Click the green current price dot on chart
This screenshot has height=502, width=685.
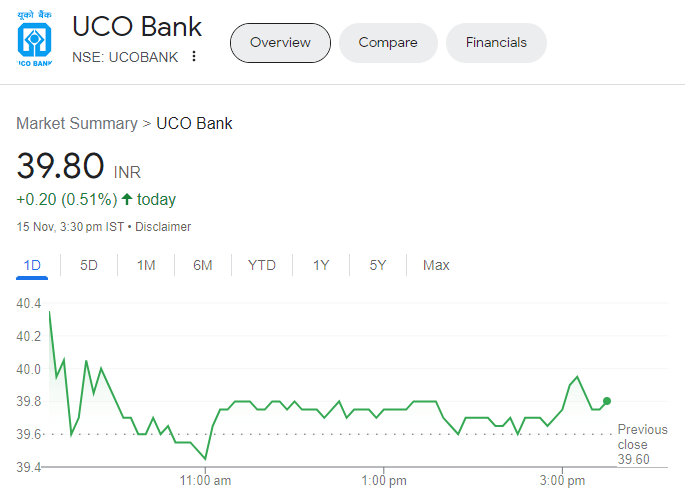pyautogui.click(x=607, y=401)
